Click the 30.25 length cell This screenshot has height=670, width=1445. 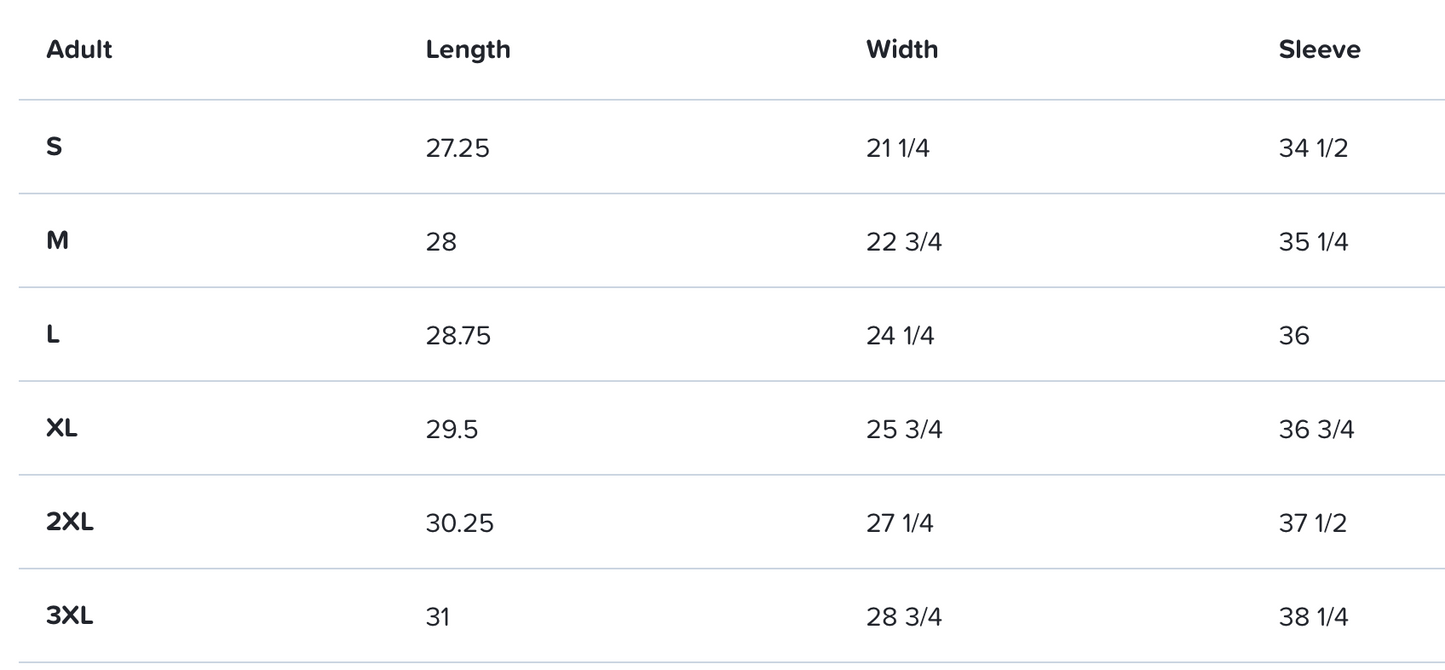(x=460, y=523)
